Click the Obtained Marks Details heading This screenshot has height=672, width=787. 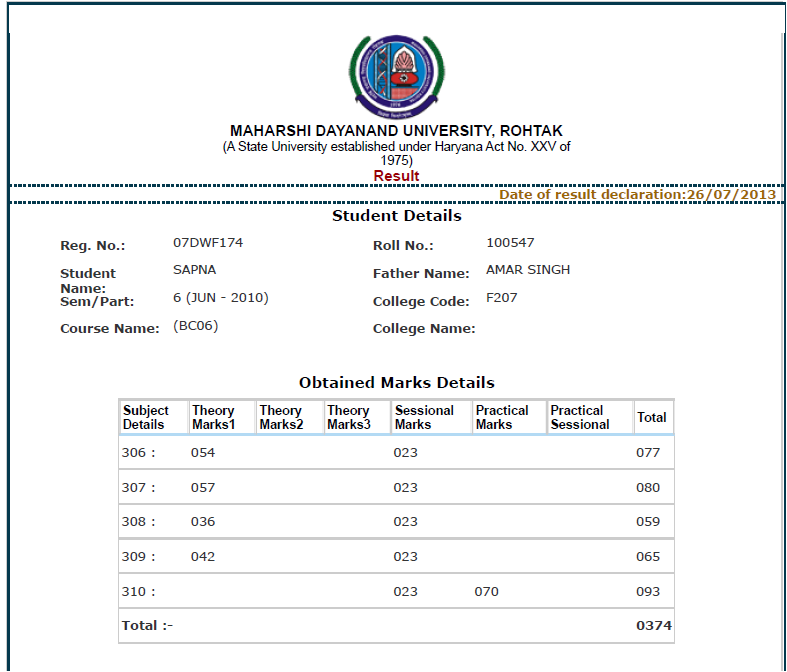(x=397, y=383)
